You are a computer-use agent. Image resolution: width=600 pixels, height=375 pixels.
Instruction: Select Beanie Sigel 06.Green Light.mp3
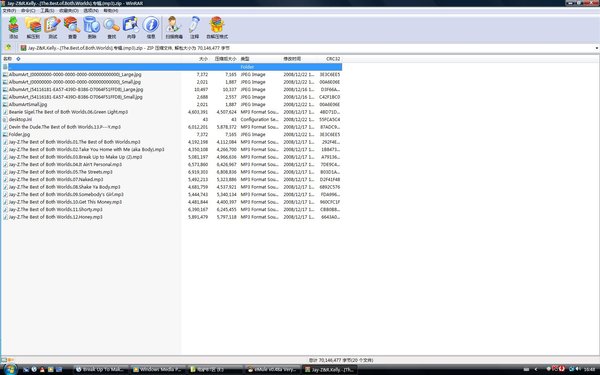click(68, 112)
